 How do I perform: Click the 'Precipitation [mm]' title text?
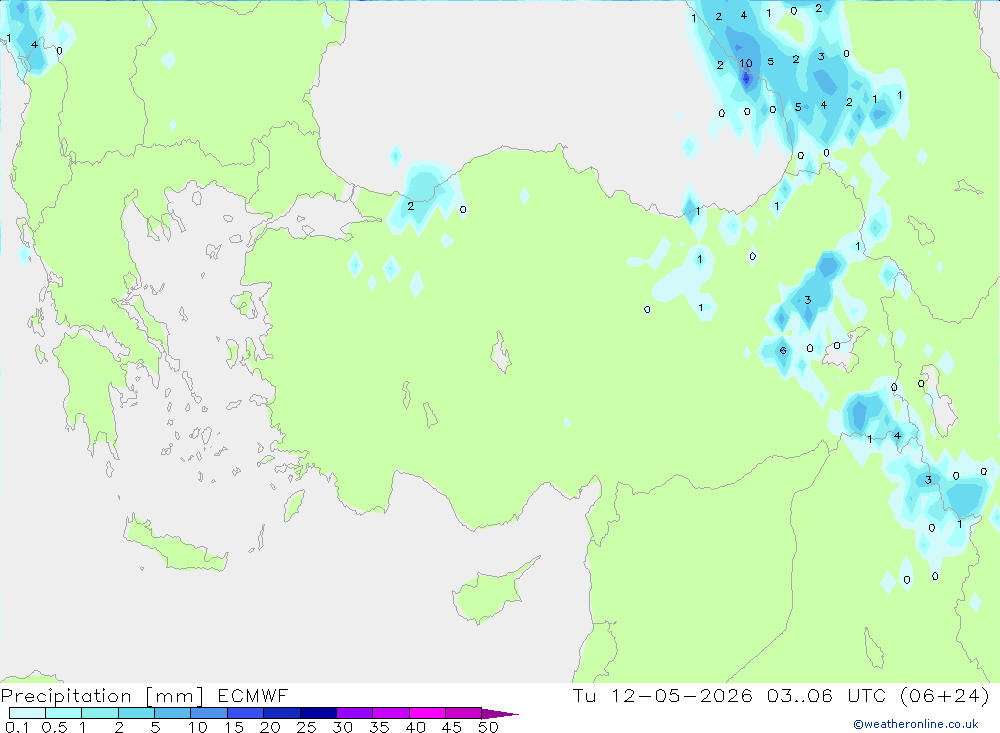(102, 696)
